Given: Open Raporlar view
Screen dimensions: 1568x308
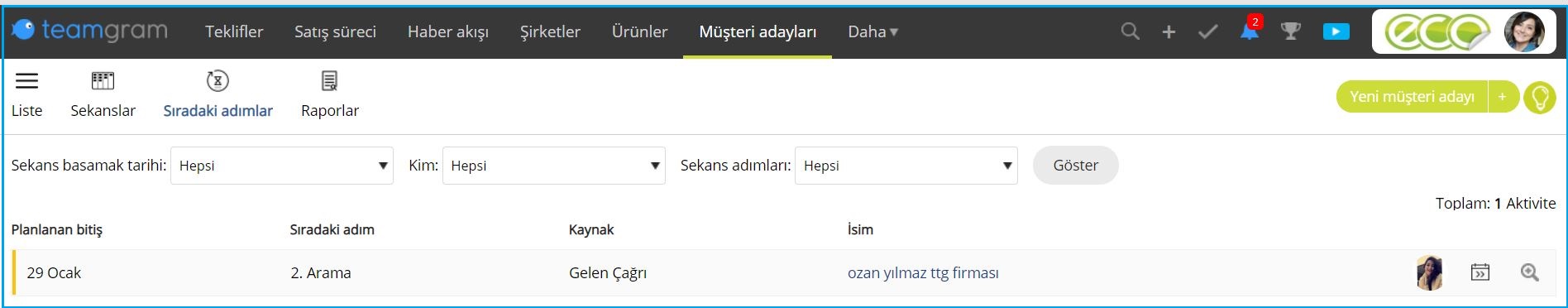Looking at the screenshot, I should click(x=330, y=94).
